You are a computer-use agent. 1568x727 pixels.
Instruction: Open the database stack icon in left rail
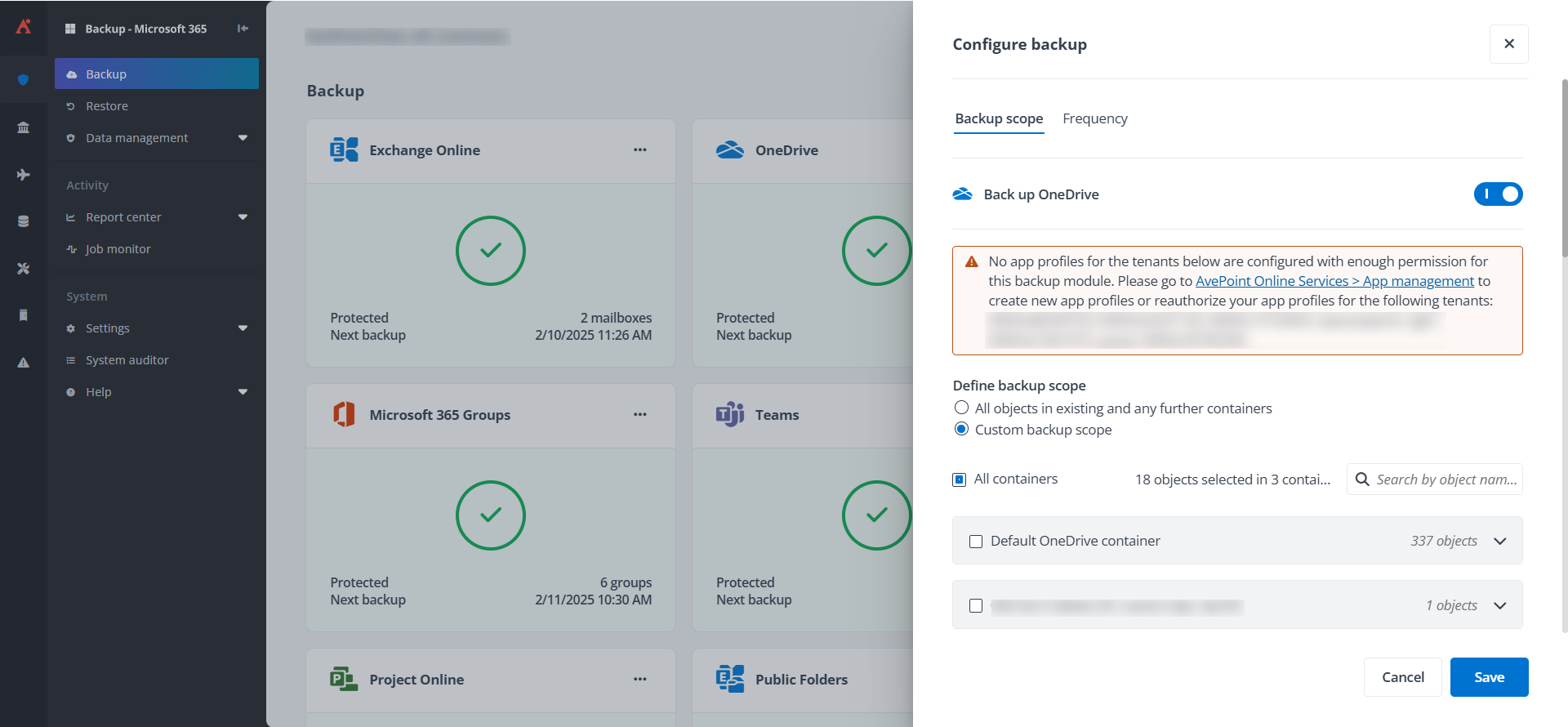tap(24, 221)
